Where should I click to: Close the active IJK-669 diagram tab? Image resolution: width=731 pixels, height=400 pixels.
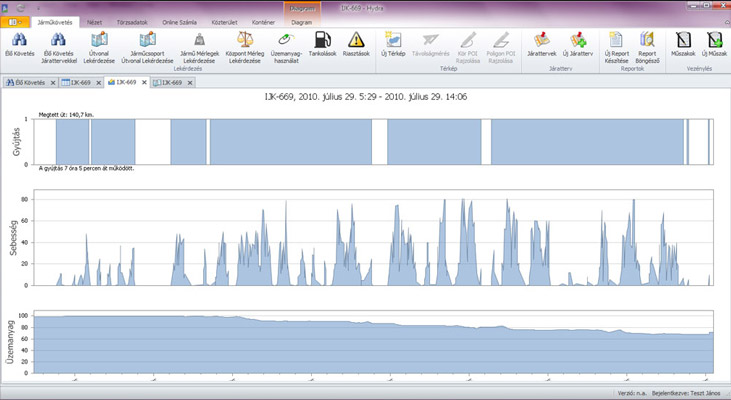144,82
